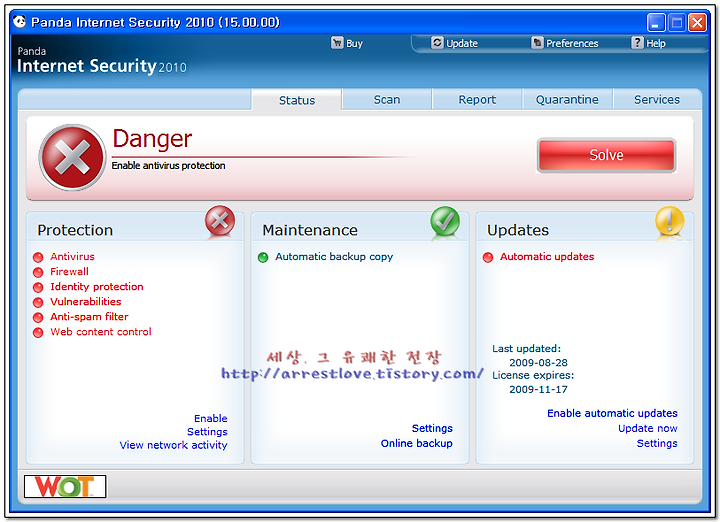Click the large red Danger X icon
The image size is (720, 522).
(x=72, y=157)
